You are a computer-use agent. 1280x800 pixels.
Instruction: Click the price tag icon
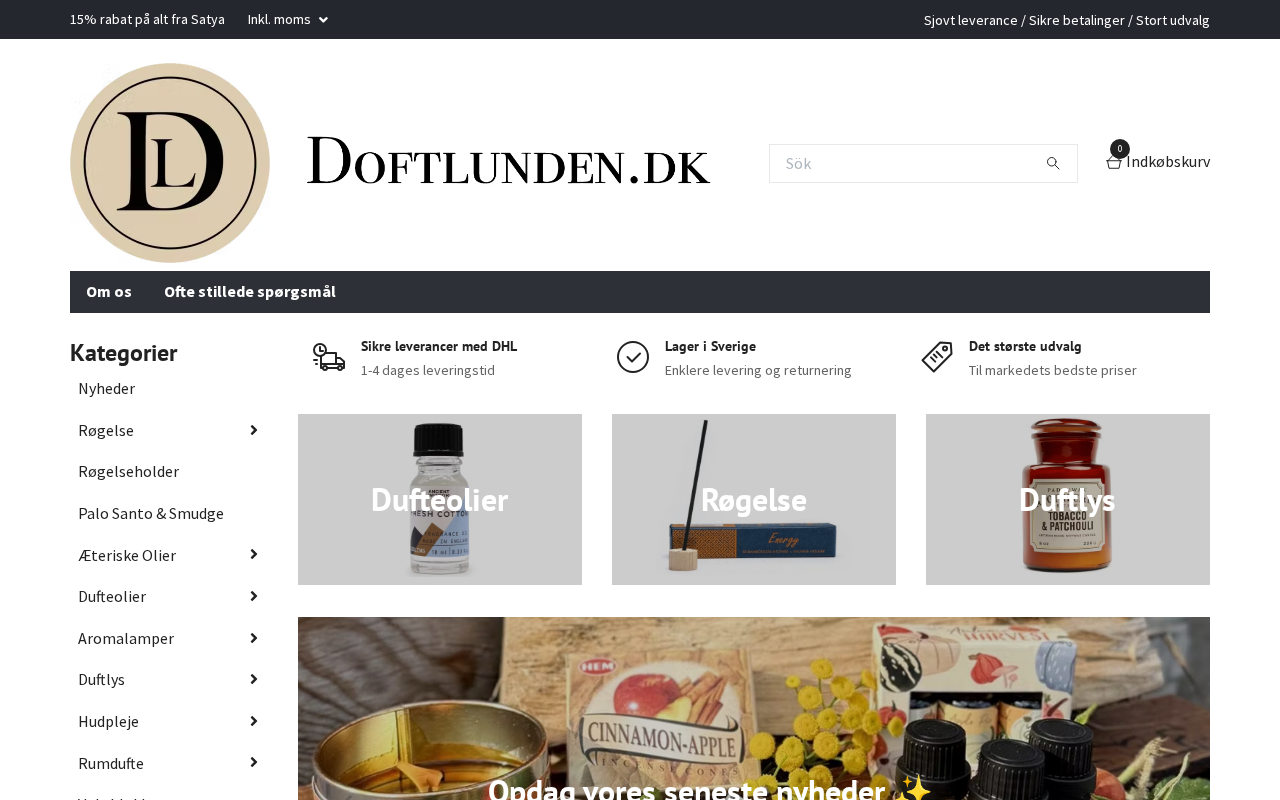click(937, 357)
